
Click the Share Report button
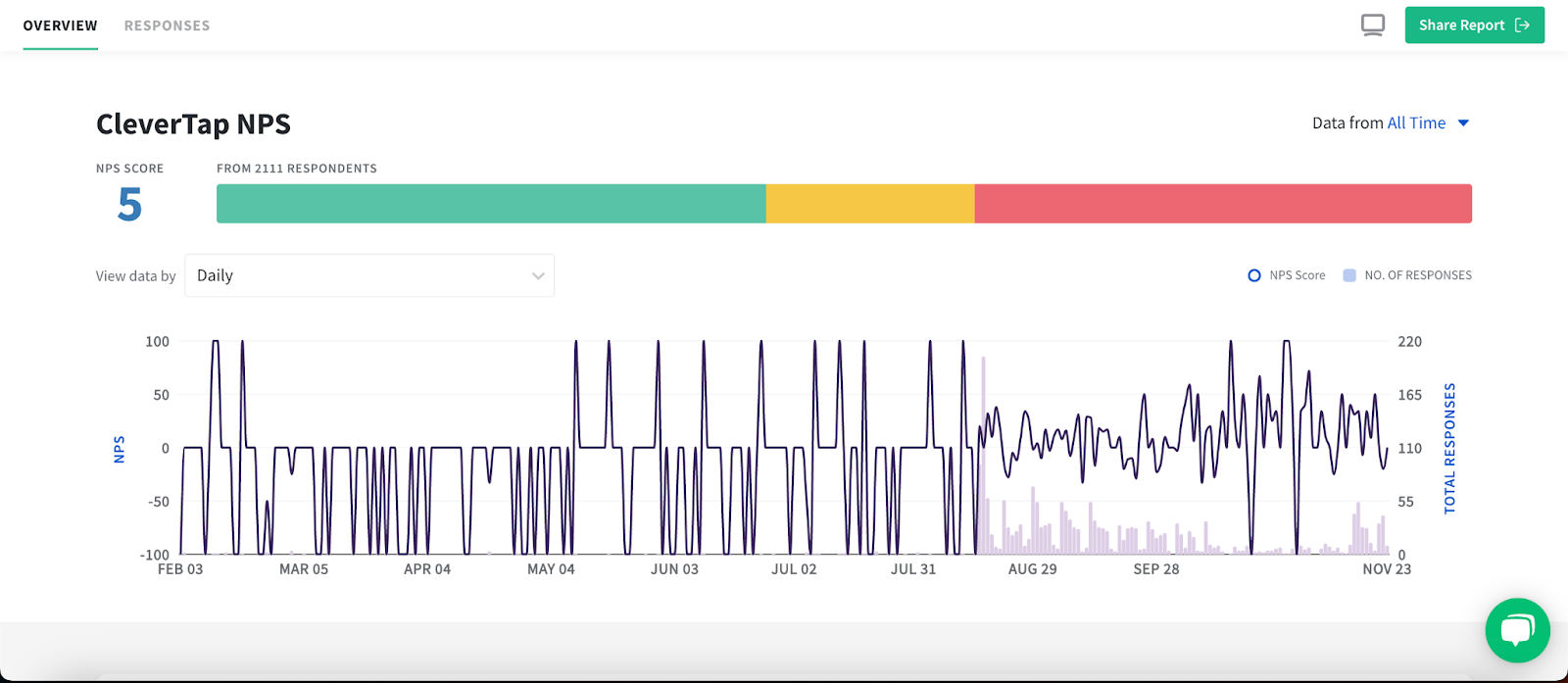click(1474, 25)
